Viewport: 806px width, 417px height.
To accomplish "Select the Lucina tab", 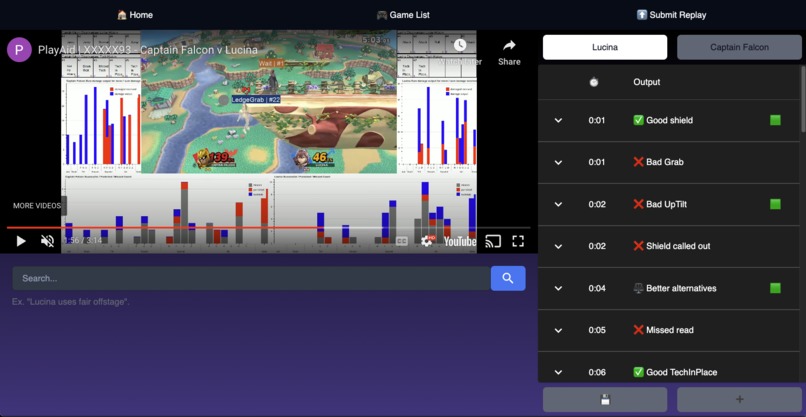I will [x=605, y=47].
